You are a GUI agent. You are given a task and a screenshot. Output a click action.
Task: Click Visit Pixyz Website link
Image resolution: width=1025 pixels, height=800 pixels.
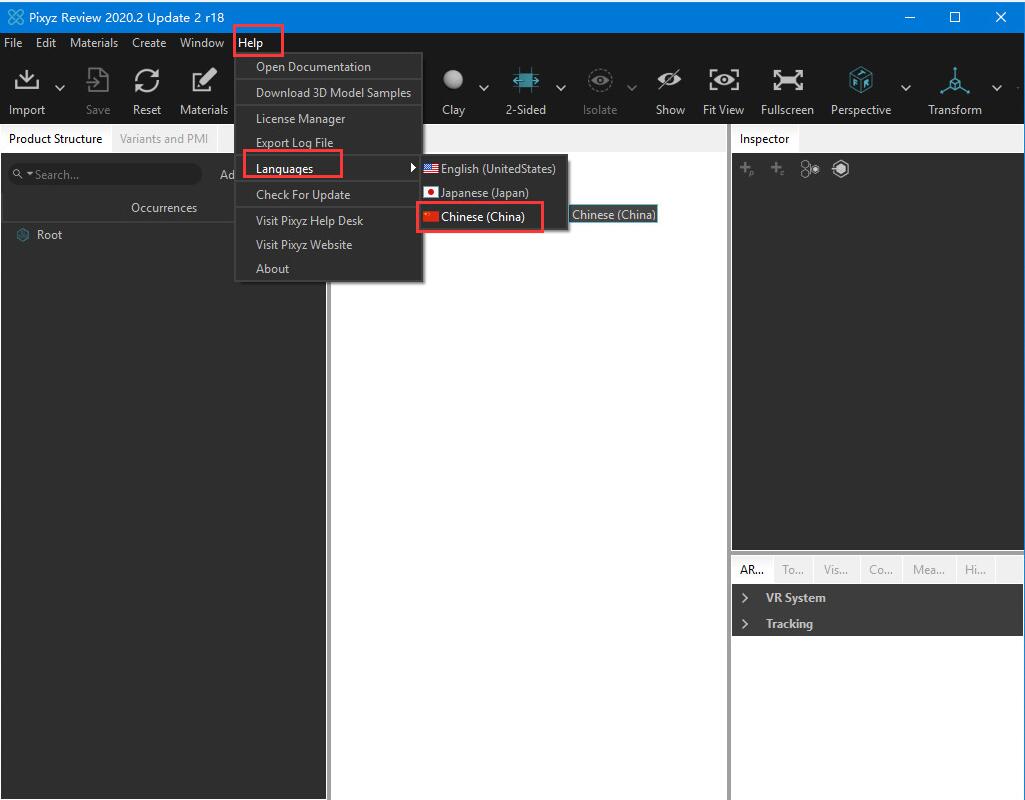[x=304, y=245]
